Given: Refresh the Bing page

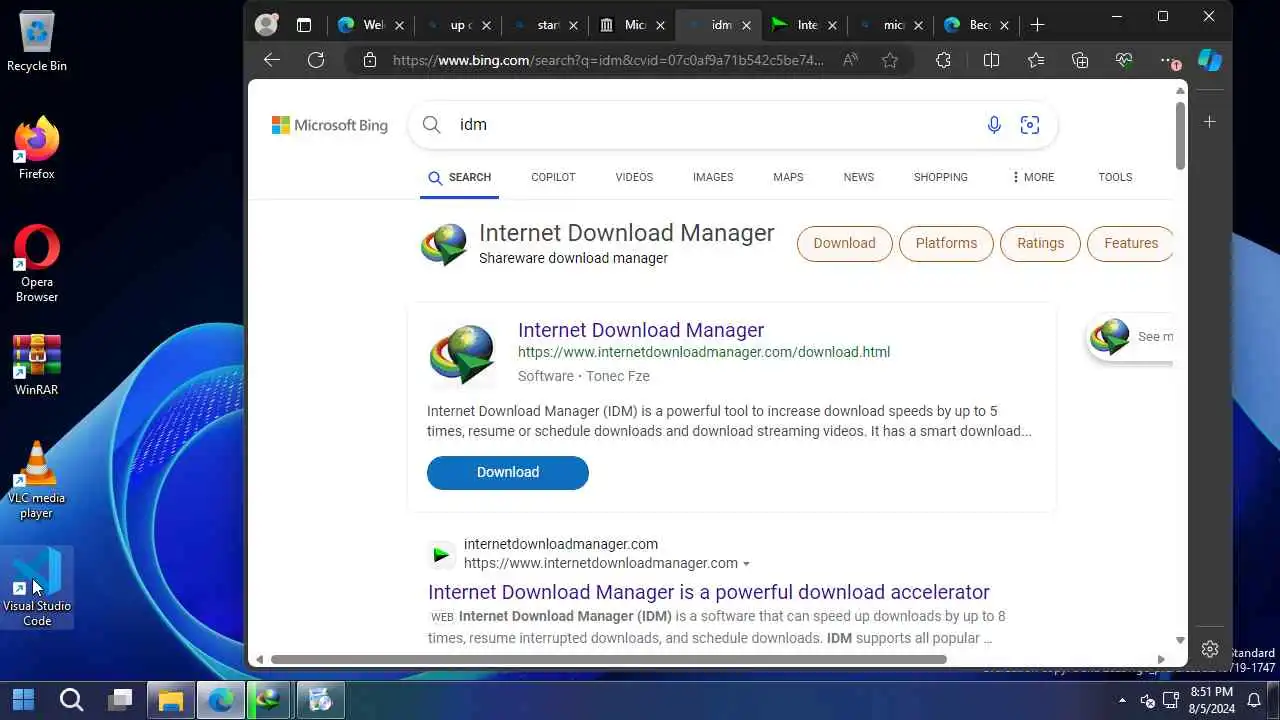Looking at the screenshot, I should tap(316, 60).
